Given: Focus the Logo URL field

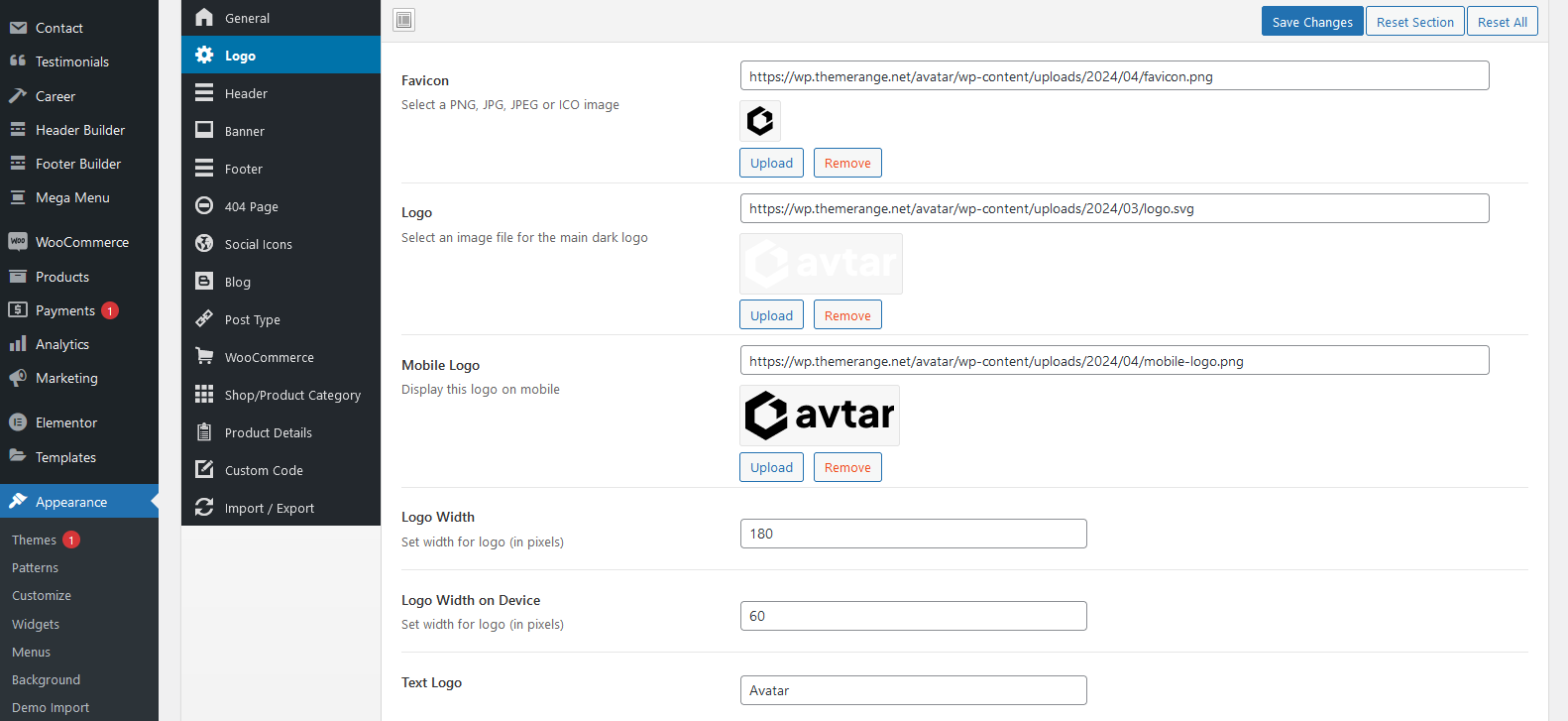Looking at the screenshot, I should click(1114, 208).
